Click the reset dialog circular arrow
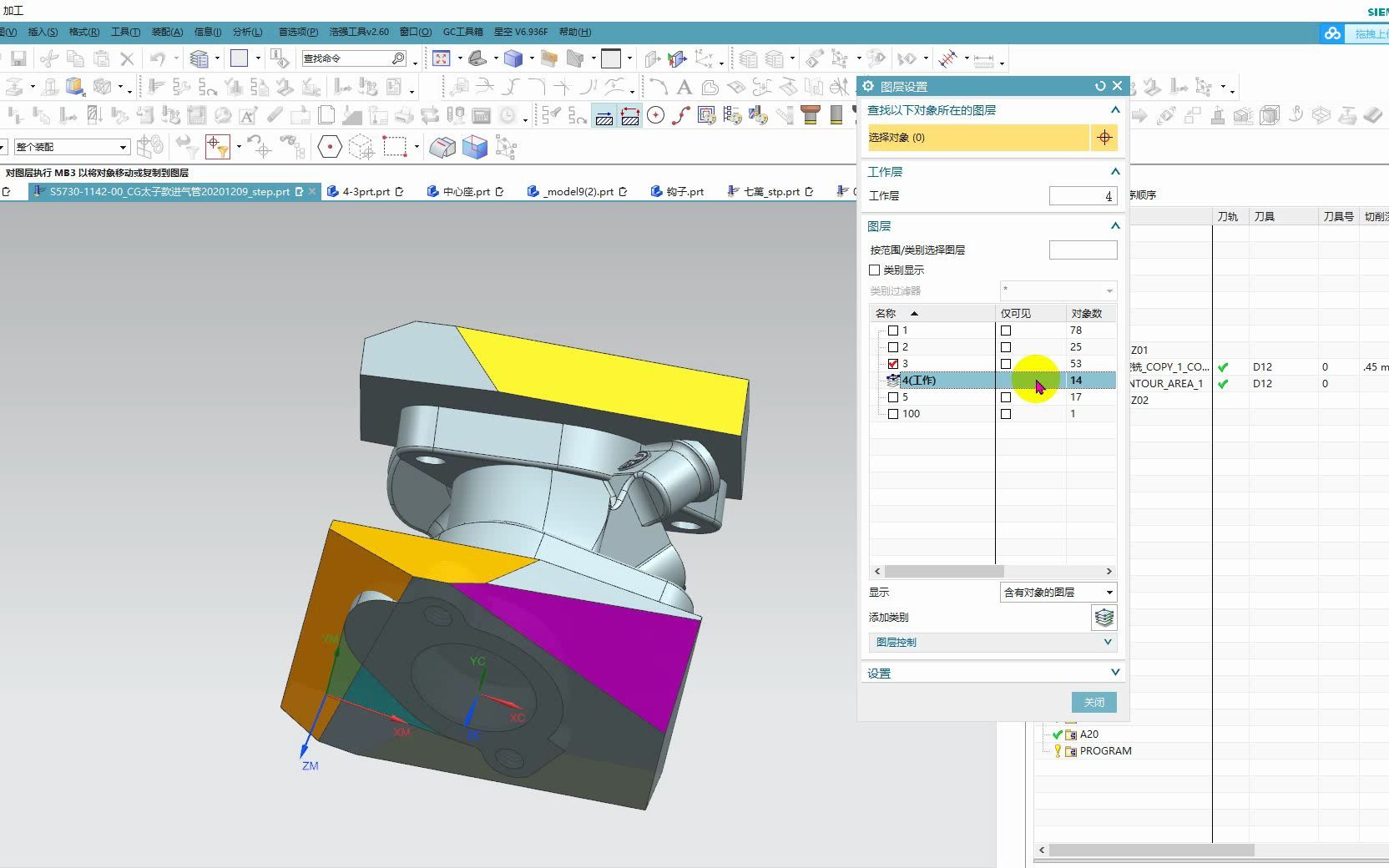The image size is (1389, 868). coord(1099,86)
